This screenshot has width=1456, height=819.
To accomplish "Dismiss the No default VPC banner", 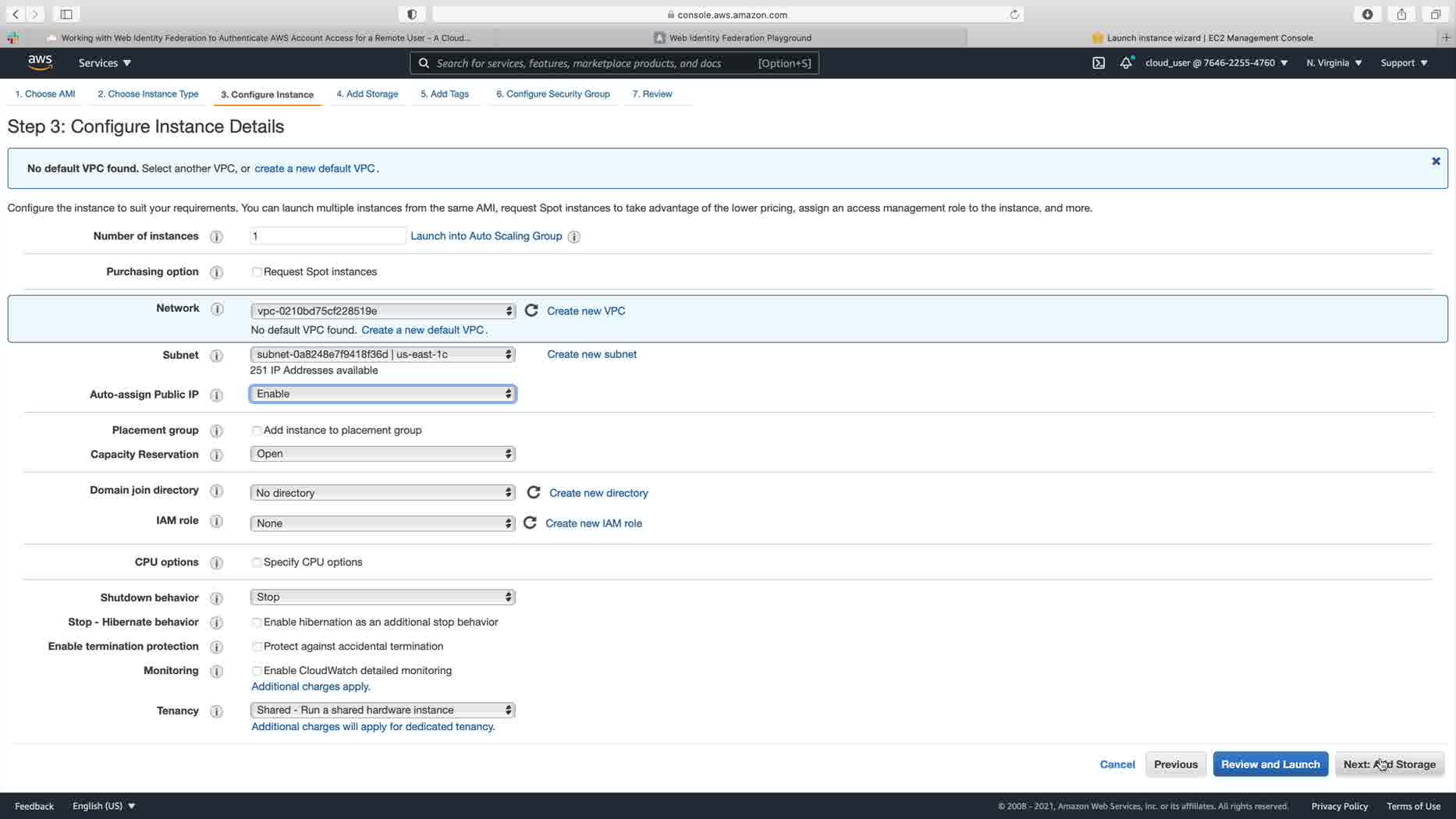I will click(1436, 161).
